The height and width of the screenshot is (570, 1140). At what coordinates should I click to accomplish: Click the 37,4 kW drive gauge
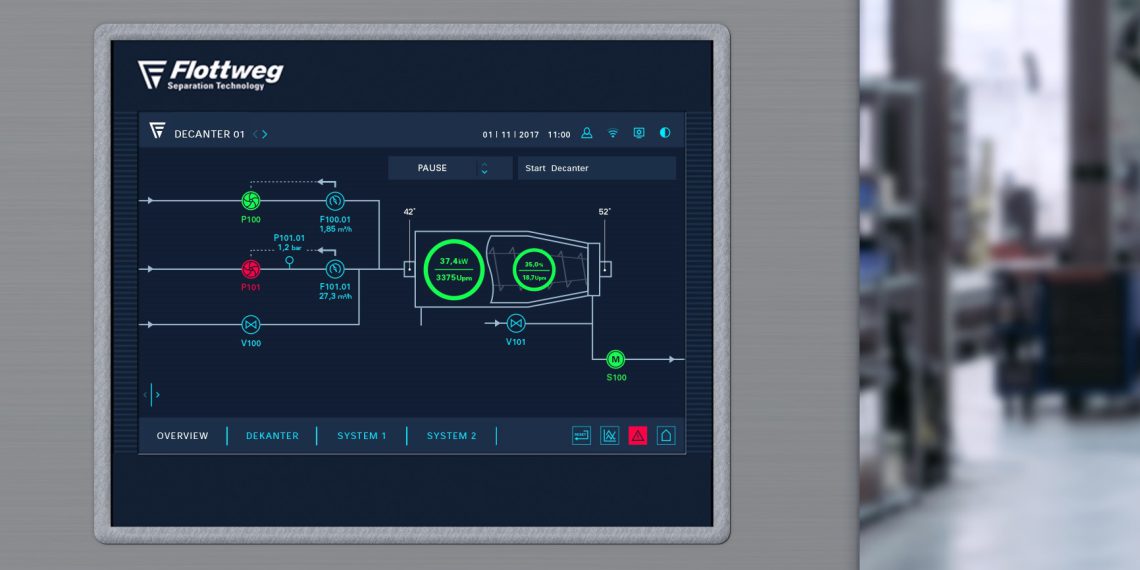(x=454, y=269)
